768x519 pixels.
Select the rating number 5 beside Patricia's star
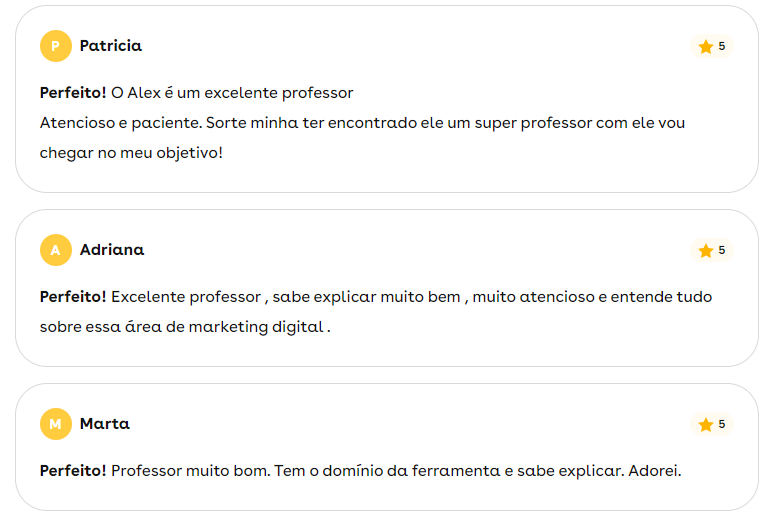point(722,46)
